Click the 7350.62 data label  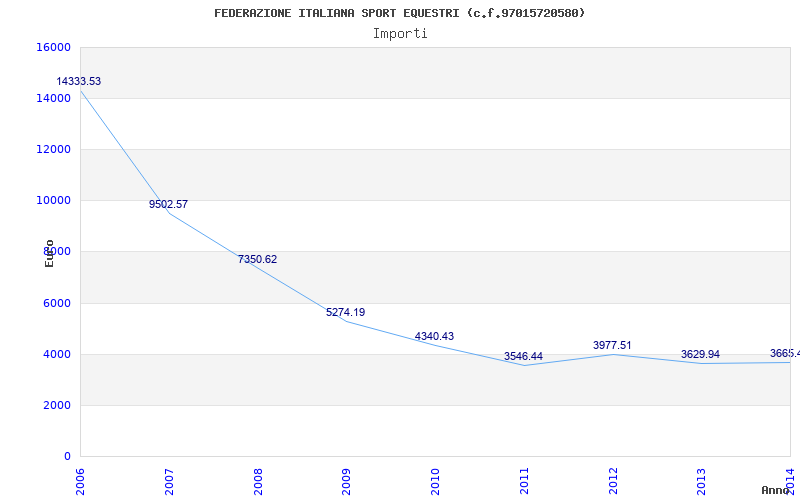[x=257, y=259]
